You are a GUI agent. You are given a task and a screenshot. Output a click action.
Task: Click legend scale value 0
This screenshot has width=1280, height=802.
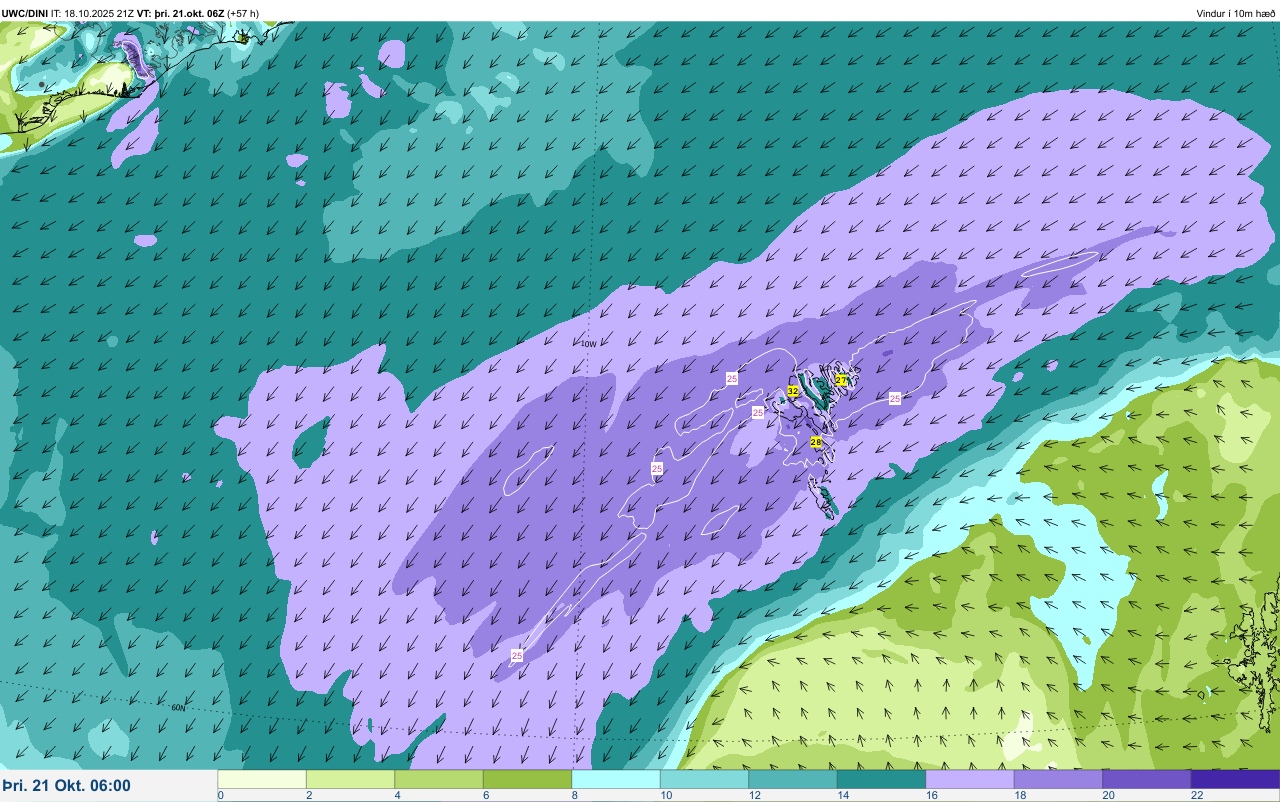pos(220,796)
